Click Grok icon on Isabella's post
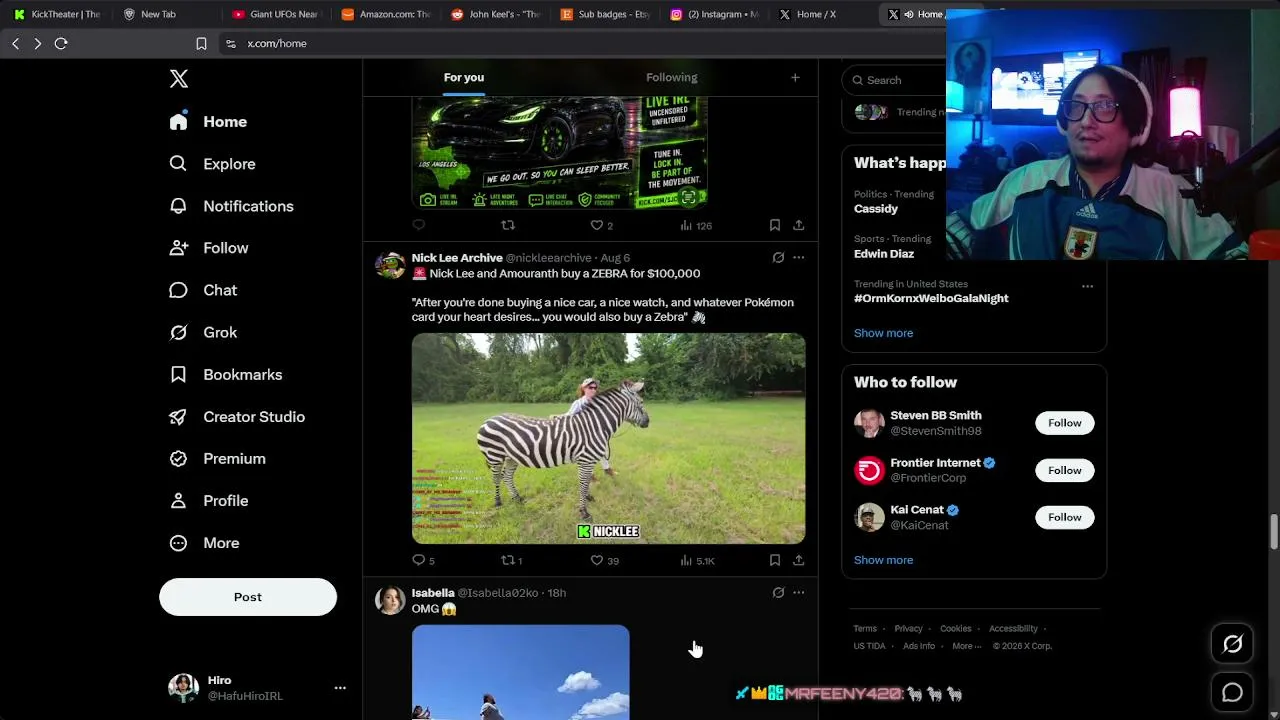1280x720 pixels. [778, 592]
